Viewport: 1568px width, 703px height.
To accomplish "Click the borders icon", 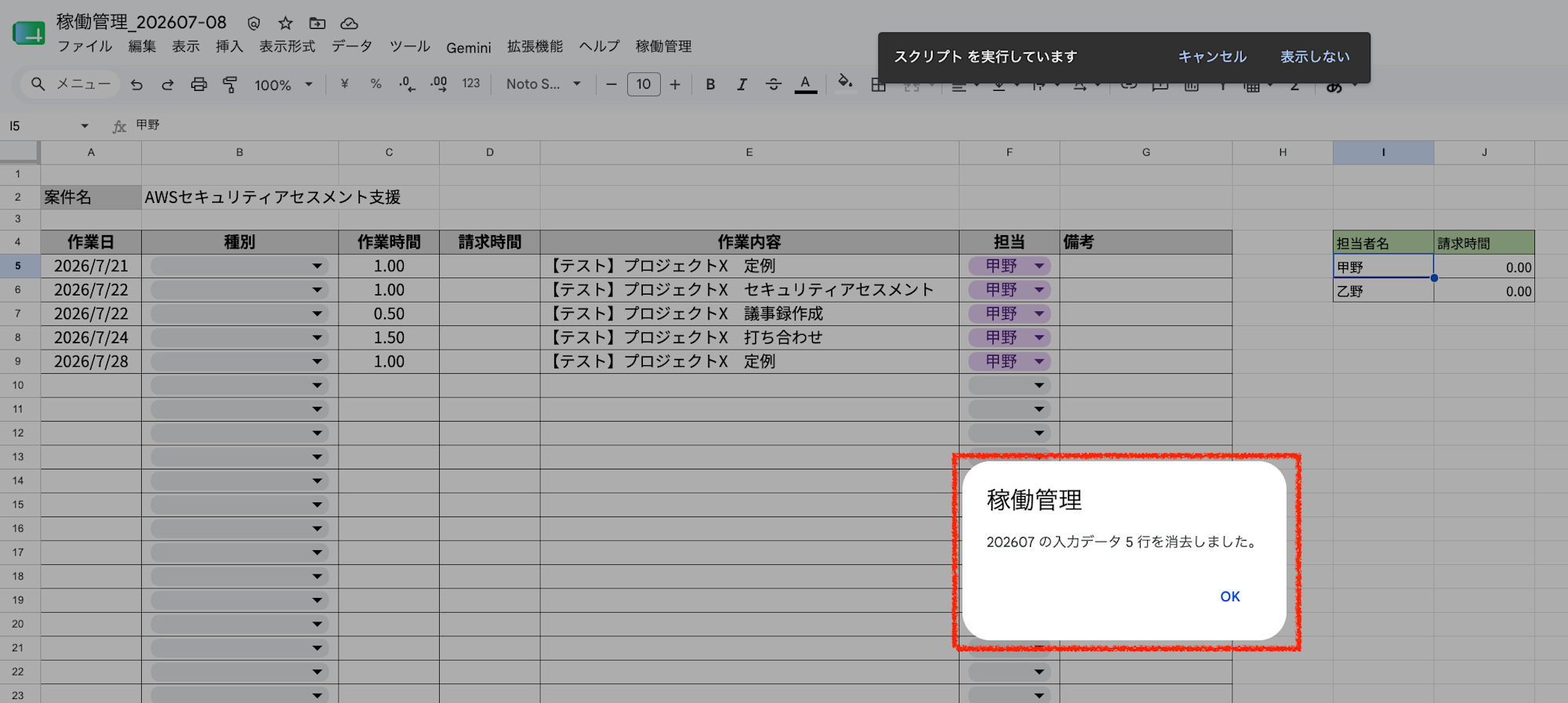I will [878, 85].
